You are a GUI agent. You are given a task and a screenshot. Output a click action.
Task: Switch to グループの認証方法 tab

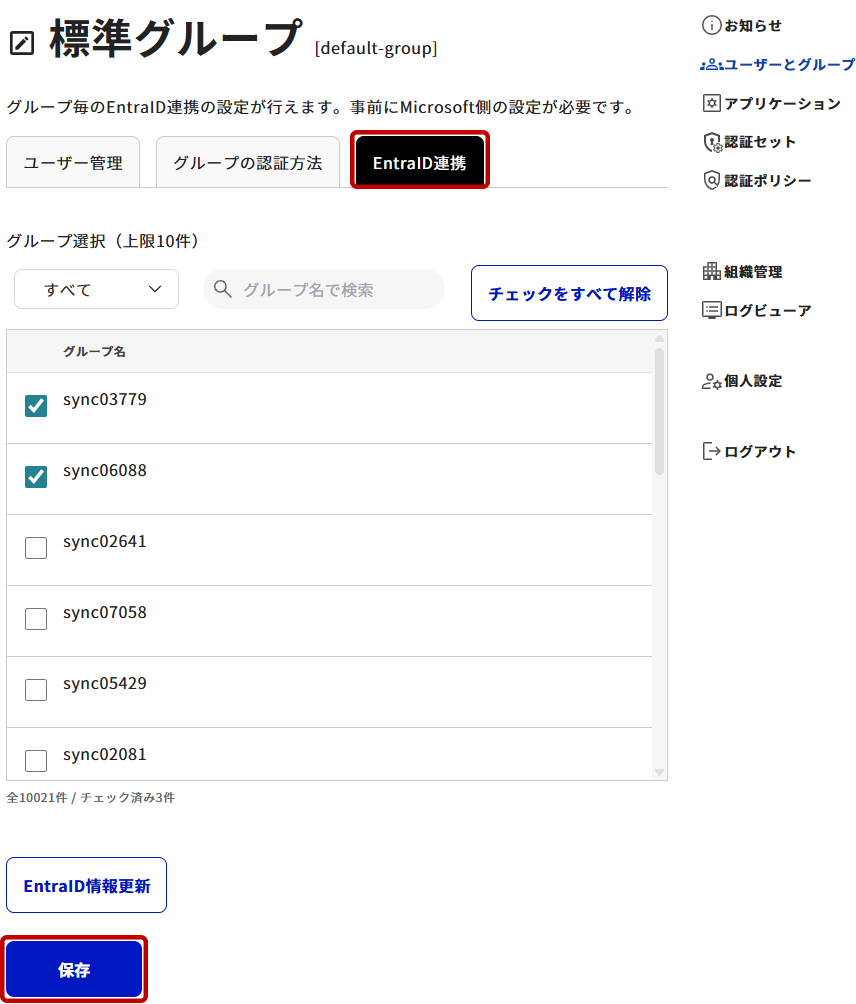coord(248,163)
